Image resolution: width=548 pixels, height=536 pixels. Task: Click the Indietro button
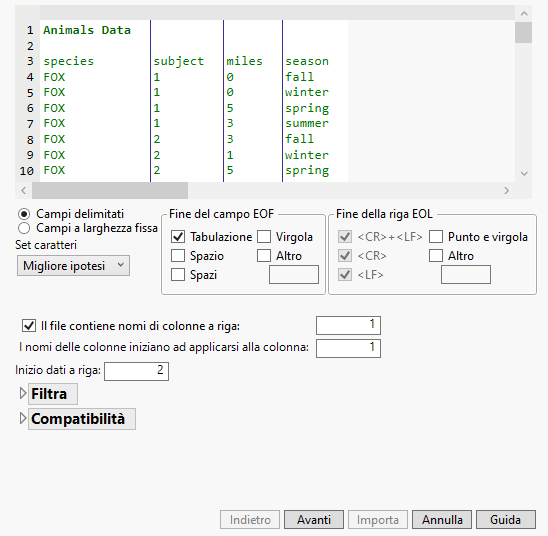[250, 520]
